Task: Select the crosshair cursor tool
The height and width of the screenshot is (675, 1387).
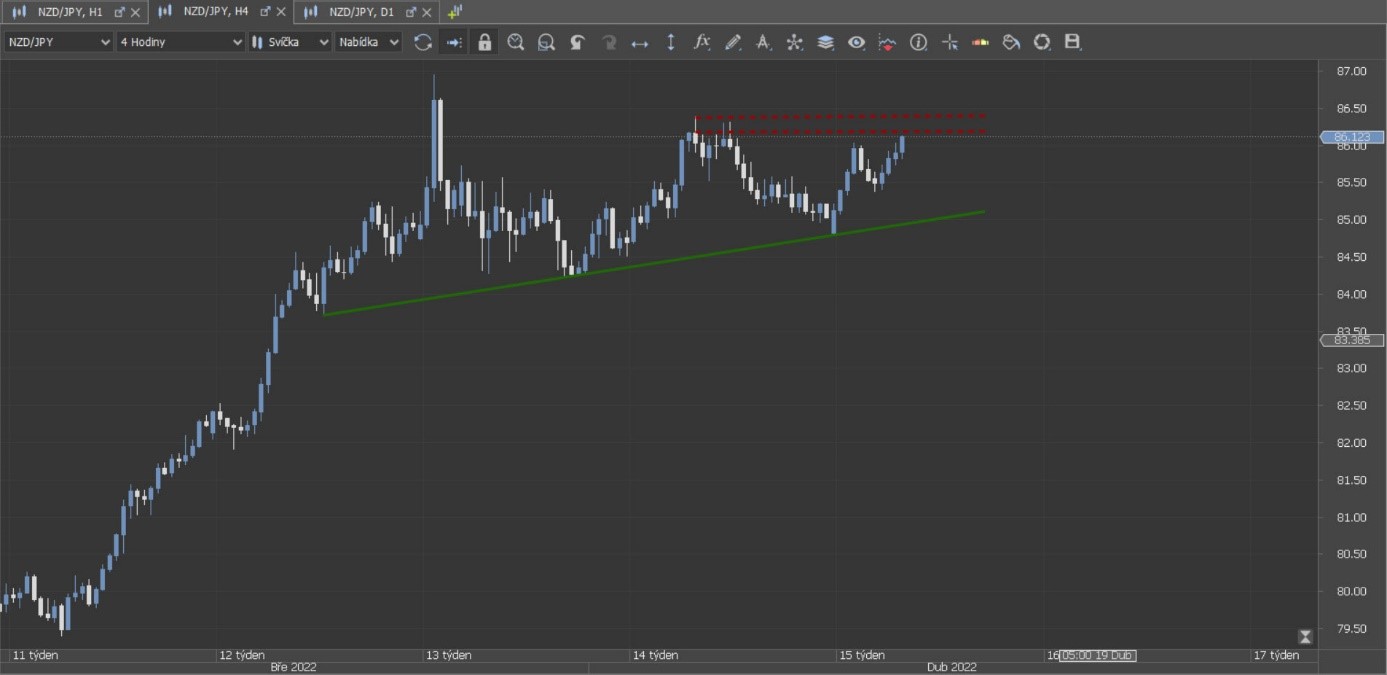Action: [949, 42]
